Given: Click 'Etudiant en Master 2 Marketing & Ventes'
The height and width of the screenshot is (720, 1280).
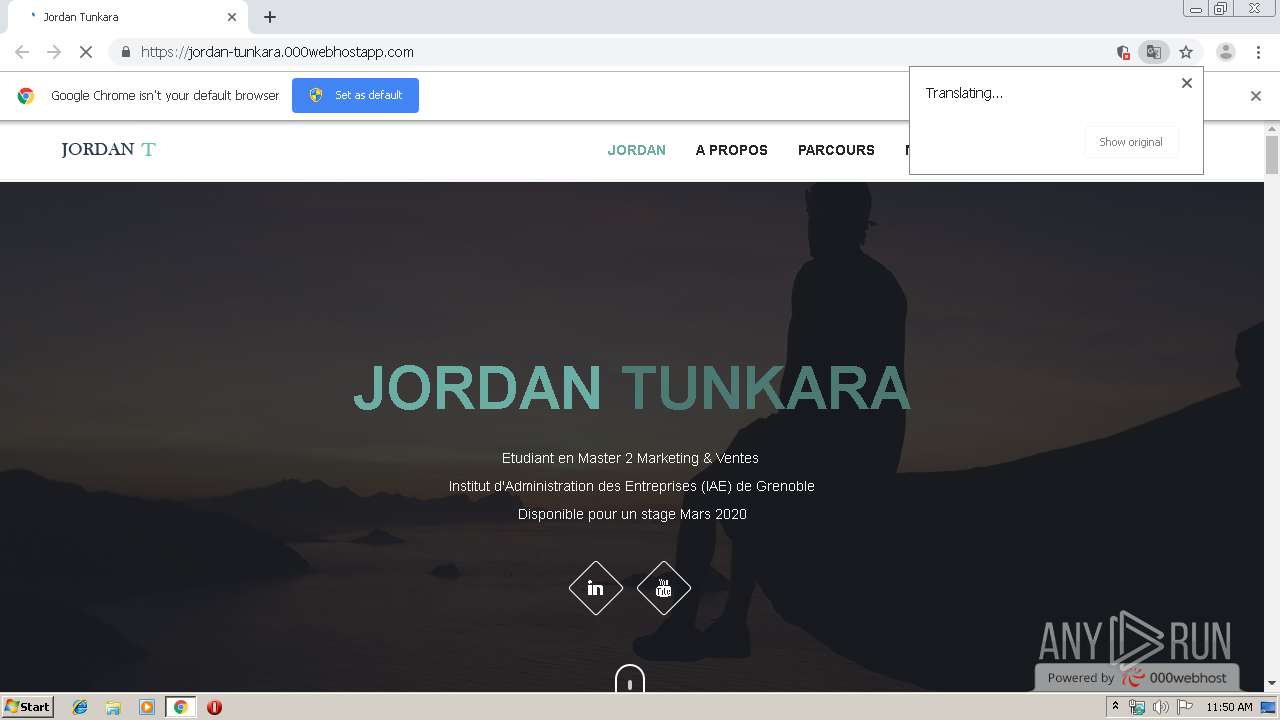Looking at the screenshot, I should 630,458.
